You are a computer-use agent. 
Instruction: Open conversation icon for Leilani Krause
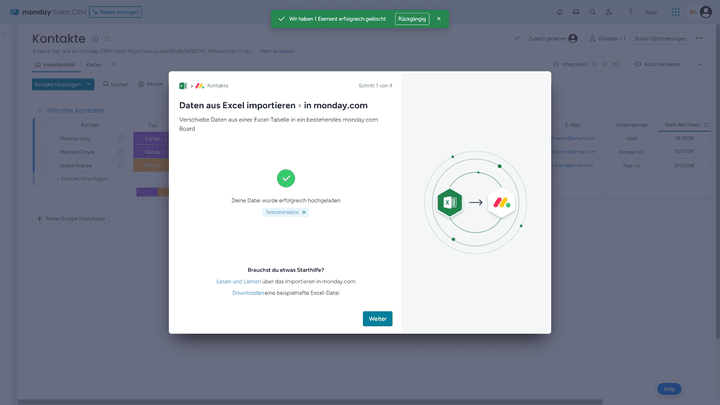pyautogui.click(x=121, y=165)
